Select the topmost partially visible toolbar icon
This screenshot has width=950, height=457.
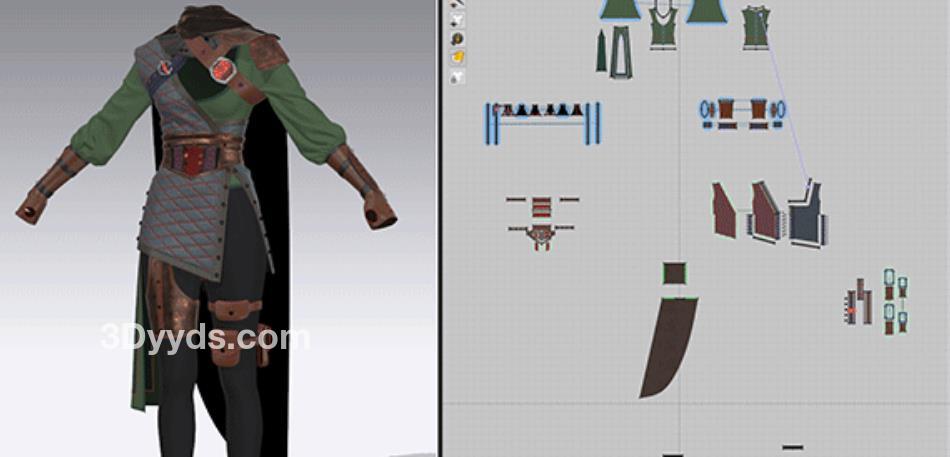tap(459, 4)
